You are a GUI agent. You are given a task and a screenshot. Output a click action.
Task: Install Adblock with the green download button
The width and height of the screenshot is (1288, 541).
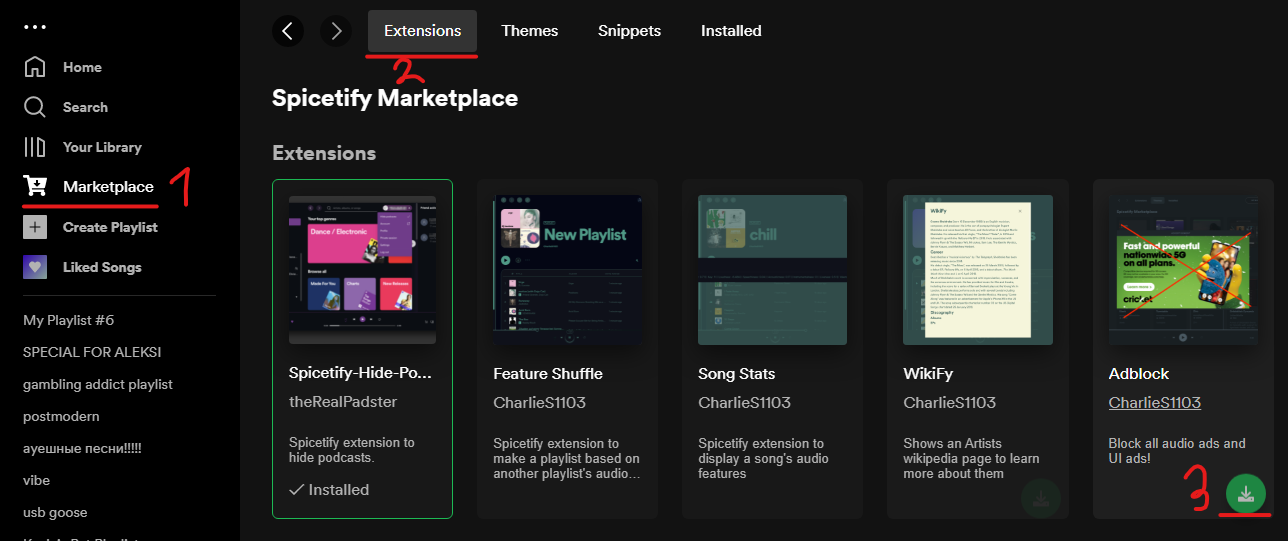pyautogui.click(x=1246, y=494)
